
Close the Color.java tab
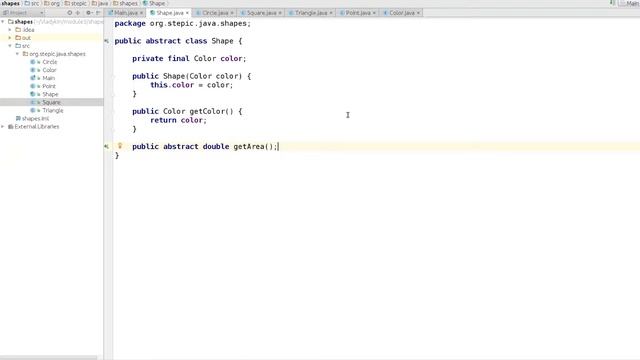(x=418, y=13)
